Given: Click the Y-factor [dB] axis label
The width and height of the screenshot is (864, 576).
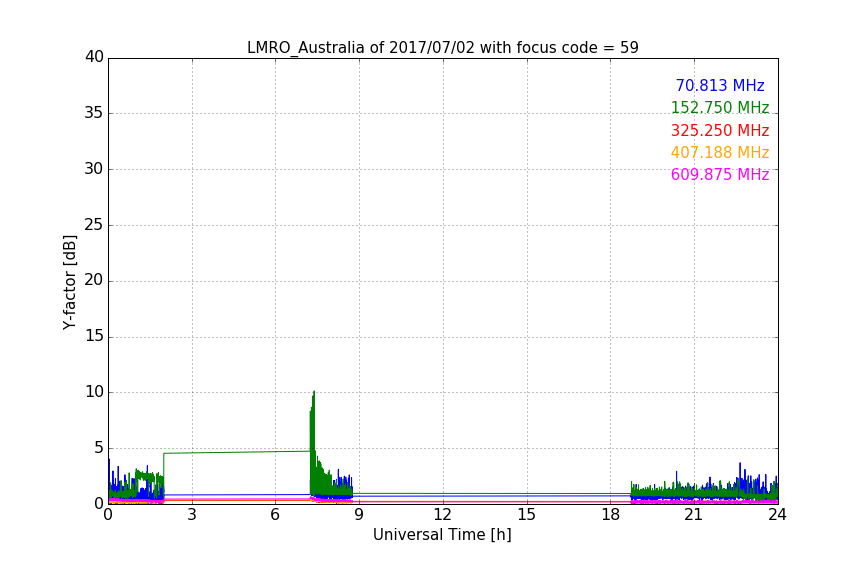Looking at the screenshot, I should click(x=70, y=283).
